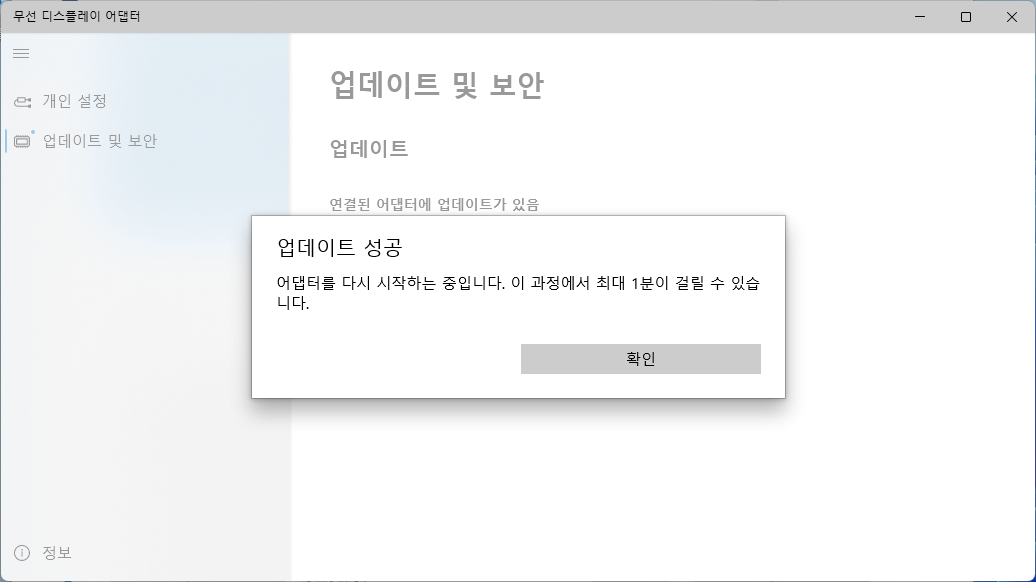Click text 연결된 어댑터에 업데이트가 있음

tap(434, 204)
